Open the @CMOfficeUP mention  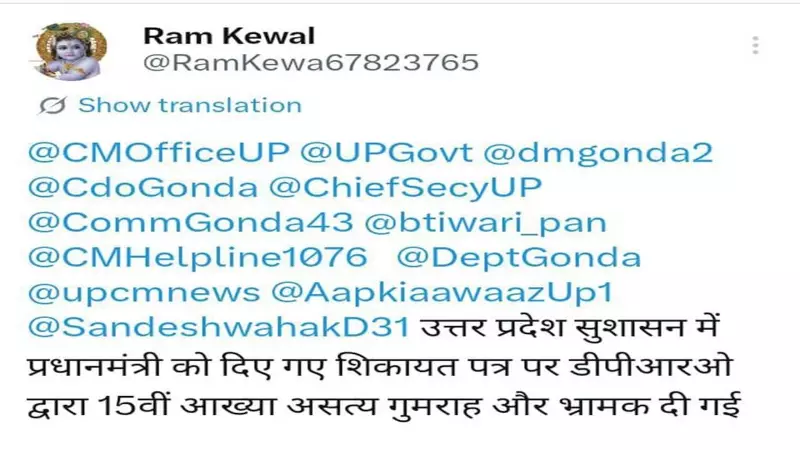pyautogui.click(x=158, y=152)
